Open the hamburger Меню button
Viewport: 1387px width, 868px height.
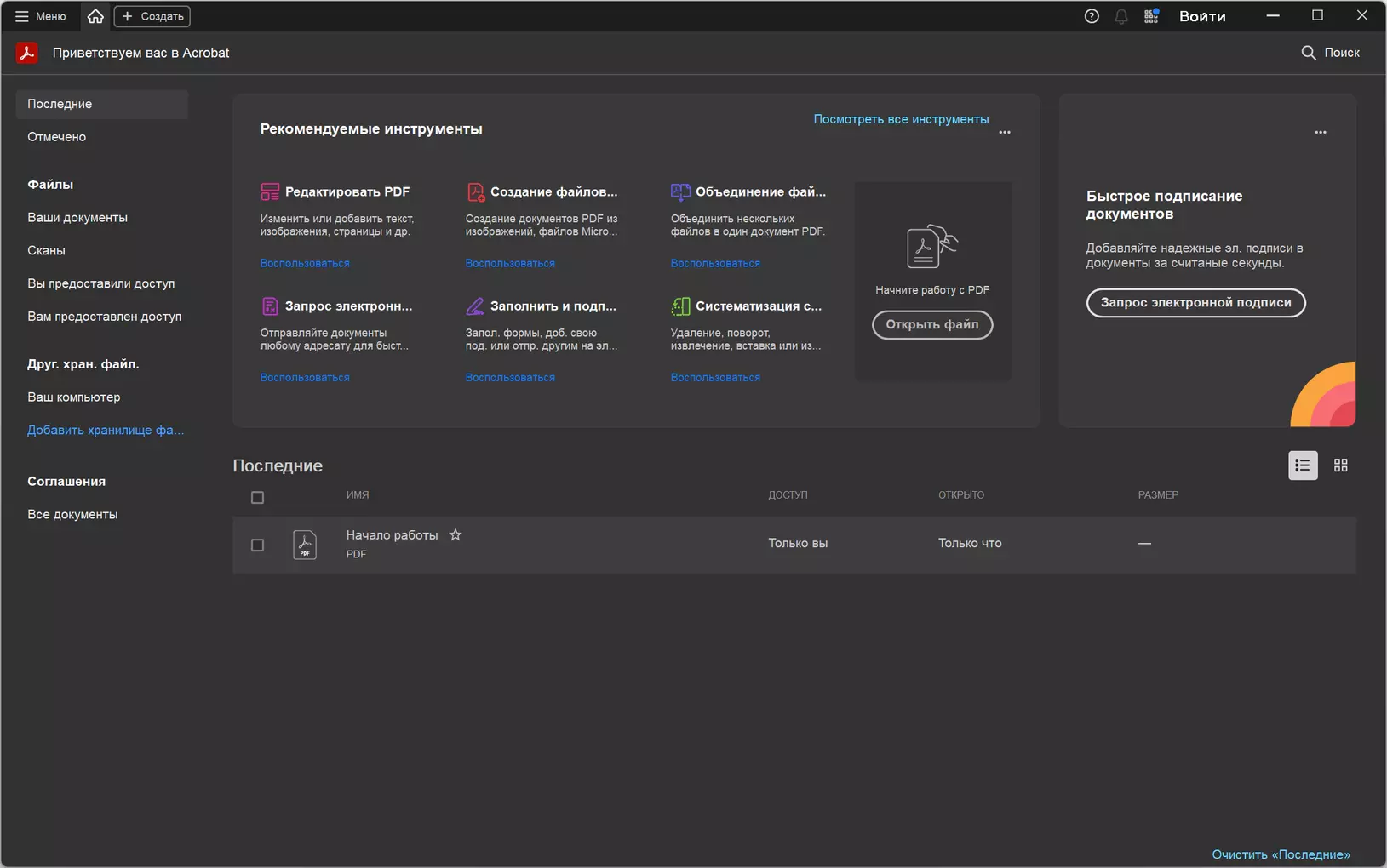[40, 16]
